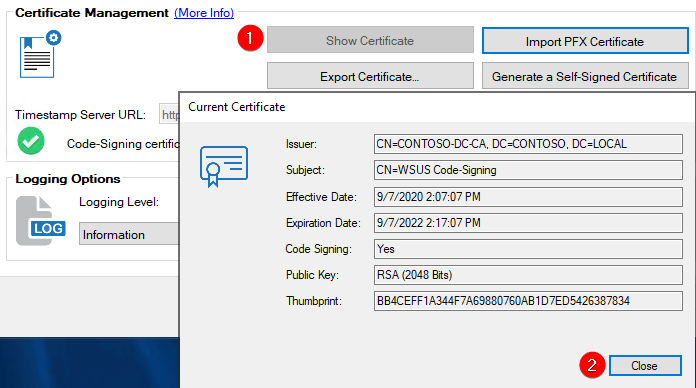The width and height of the screenshot is (696, 388).
Task: Click the Logging Level label
Action: 119,202
